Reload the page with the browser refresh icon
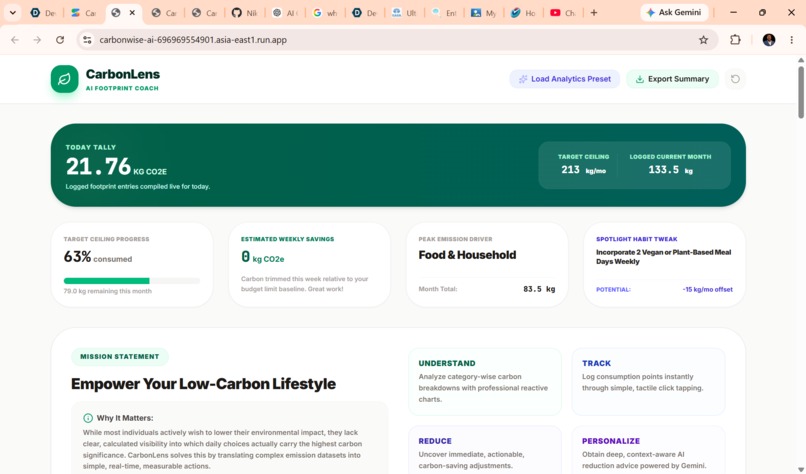Image resolution: width=806 pixels, height=474 pixels. point(60,40)
